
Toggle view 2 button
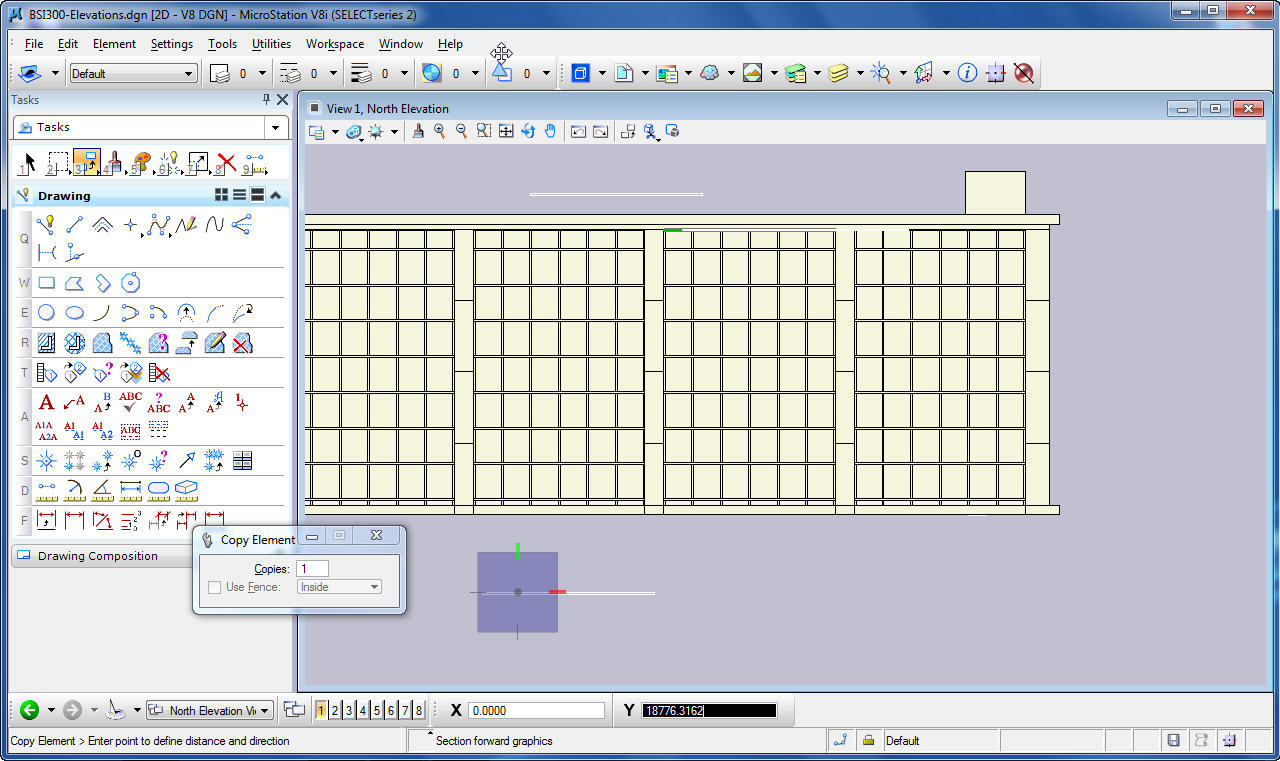point(335,710)
